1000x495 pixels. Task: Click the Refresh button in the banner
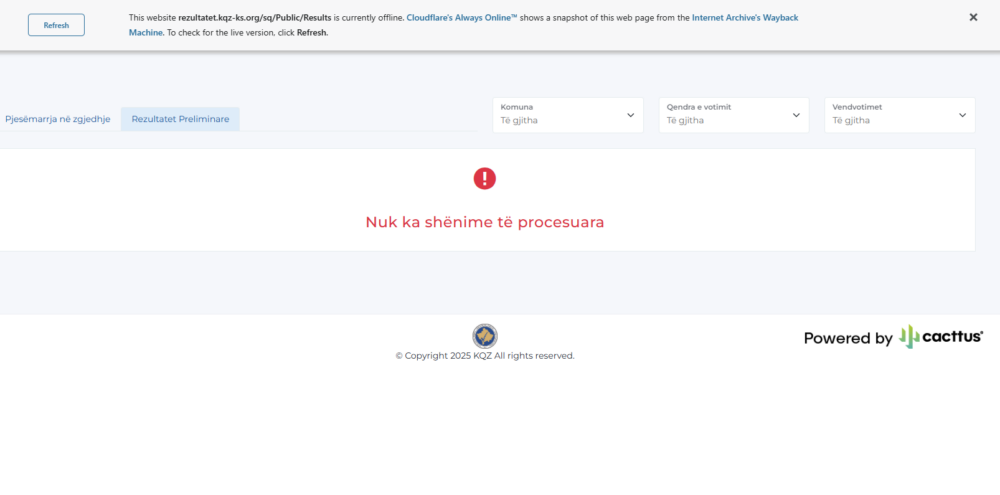(56, 25)
